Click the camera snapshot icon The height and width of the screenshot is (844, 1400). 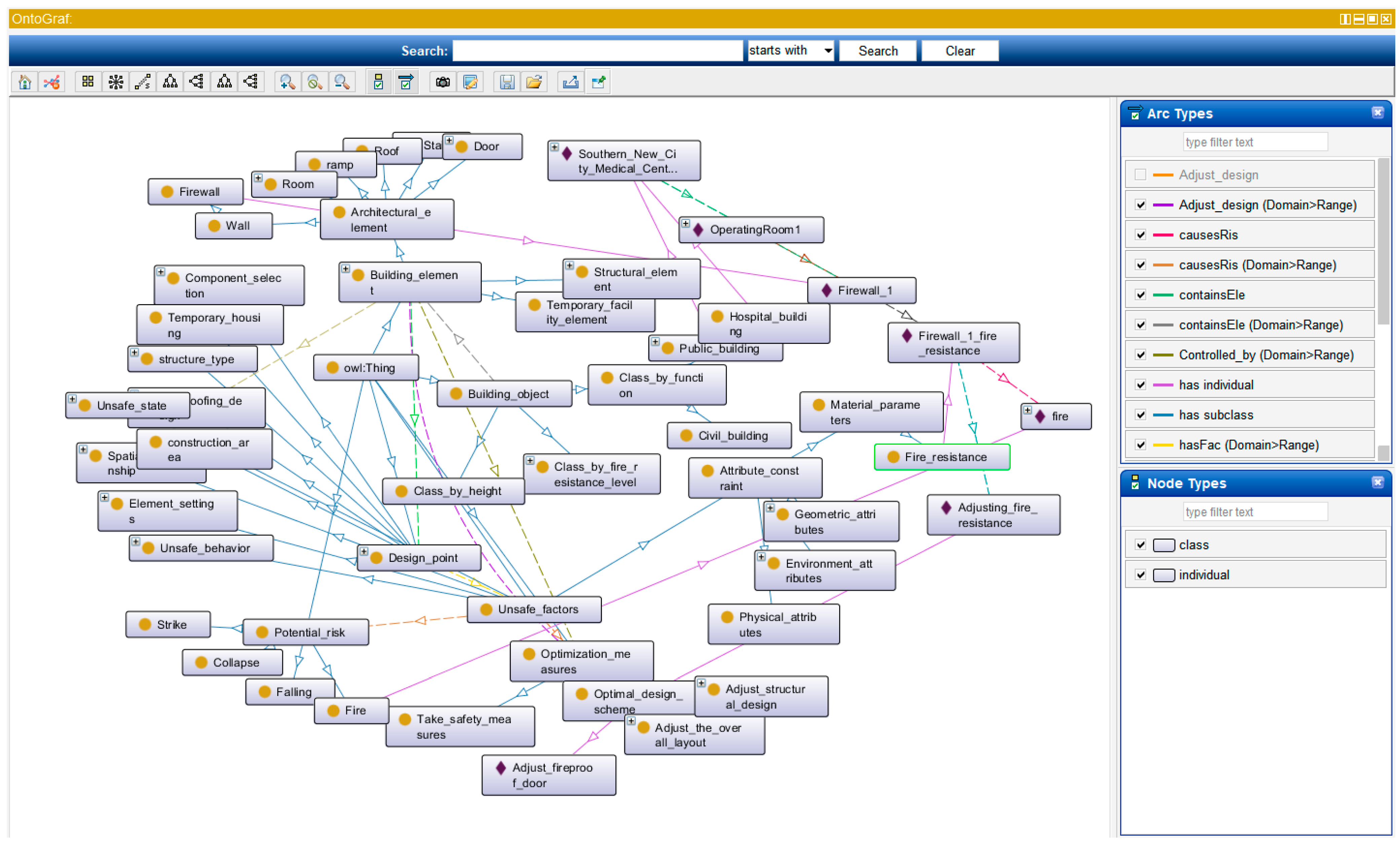point(443,82)
